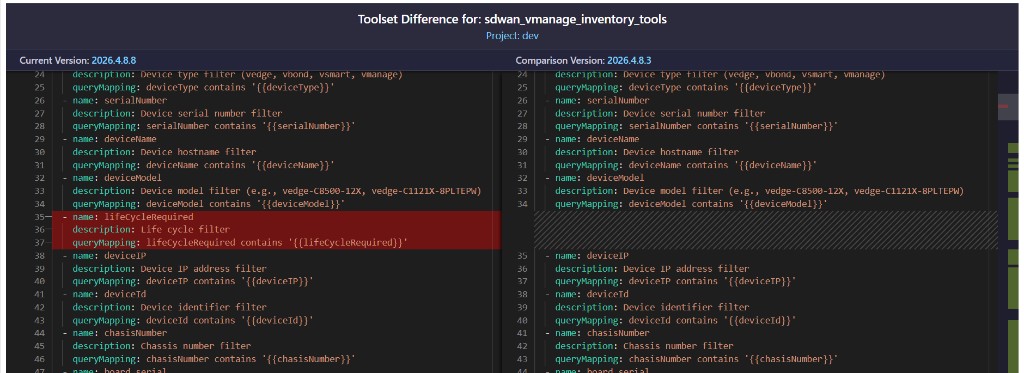
Task: Click queryMapping serialNumber line 28 in Current pane
Action: pos(214,126)
